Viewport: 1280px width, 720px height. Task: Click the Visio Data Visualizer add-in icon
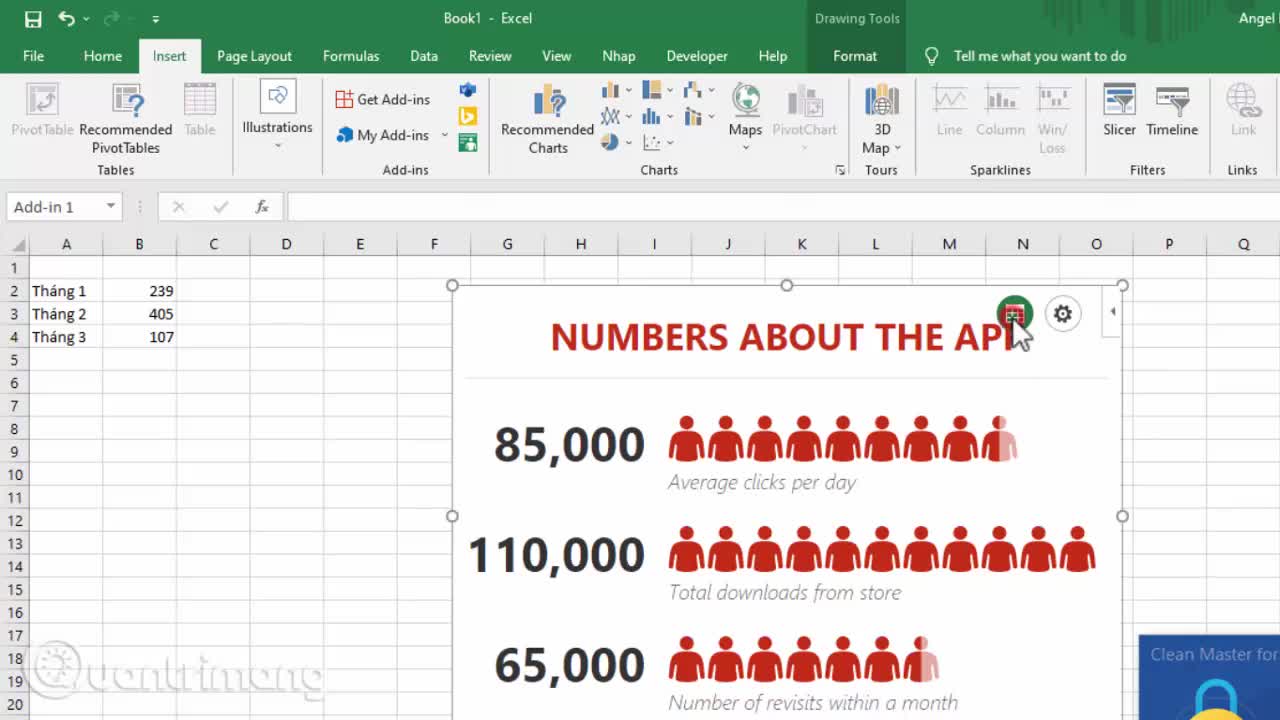467,91
